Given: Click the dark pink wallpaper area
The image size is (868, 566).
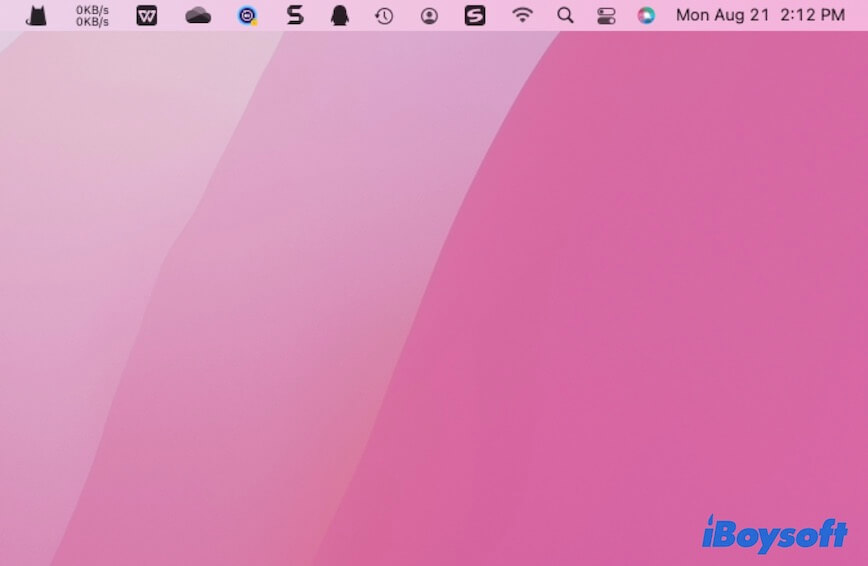Looking at the screenshot, I should (650, 300).
